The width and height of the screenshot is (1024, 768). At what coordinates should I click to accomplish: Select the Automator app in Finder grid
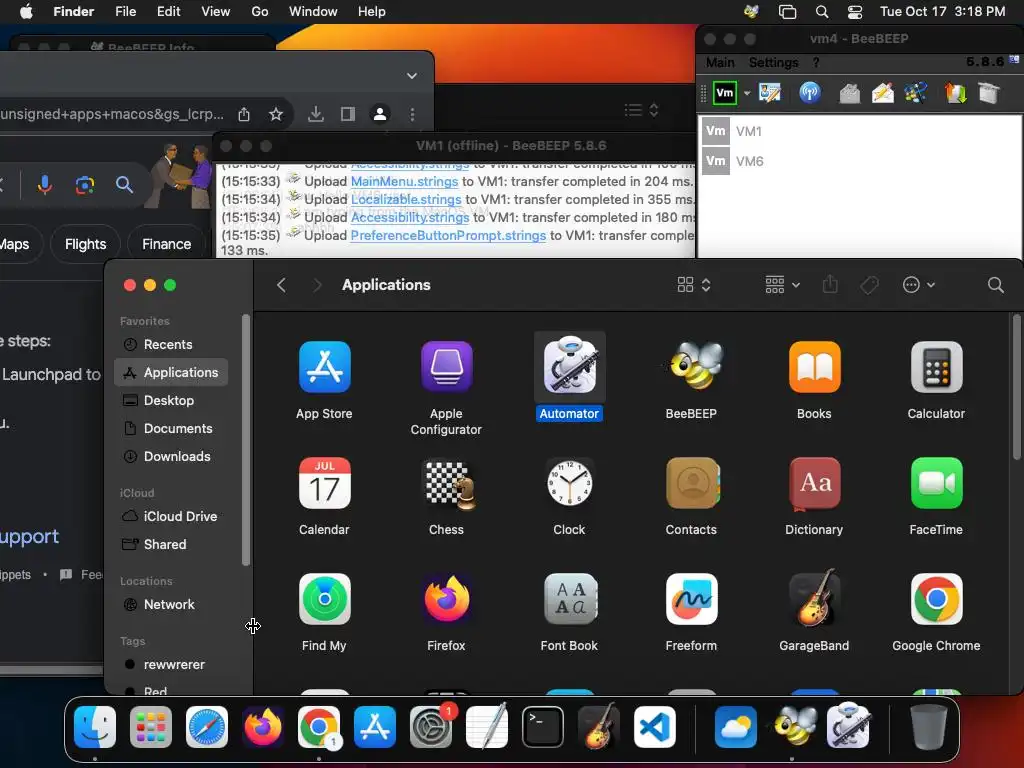tap(569, 367)
